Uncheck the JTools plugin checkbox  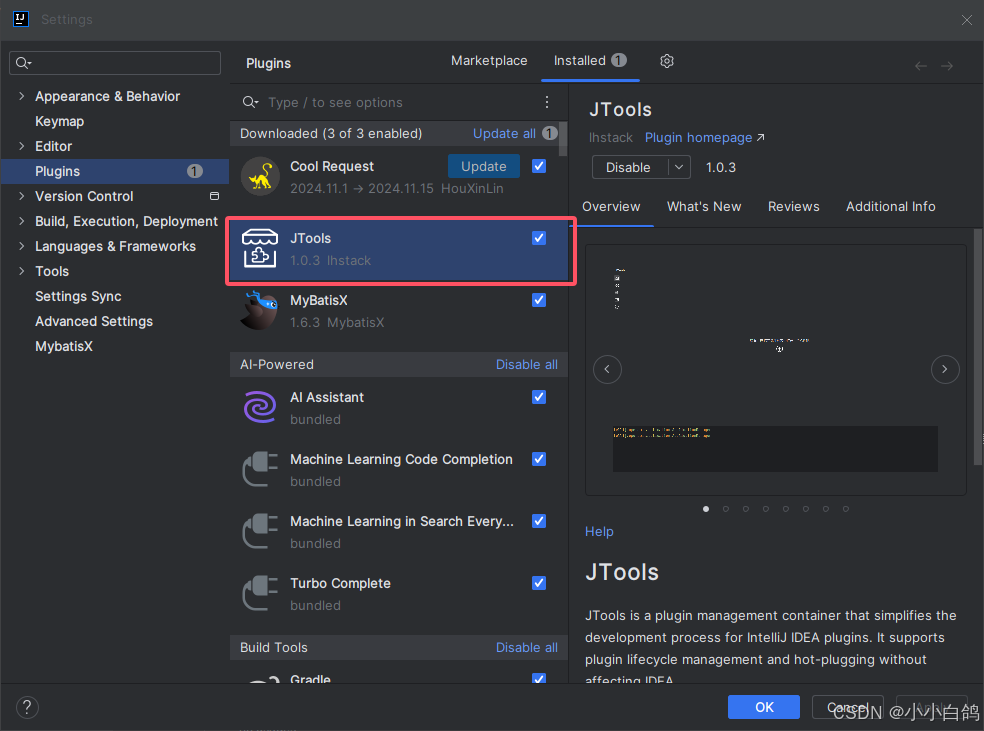(538, 238)
